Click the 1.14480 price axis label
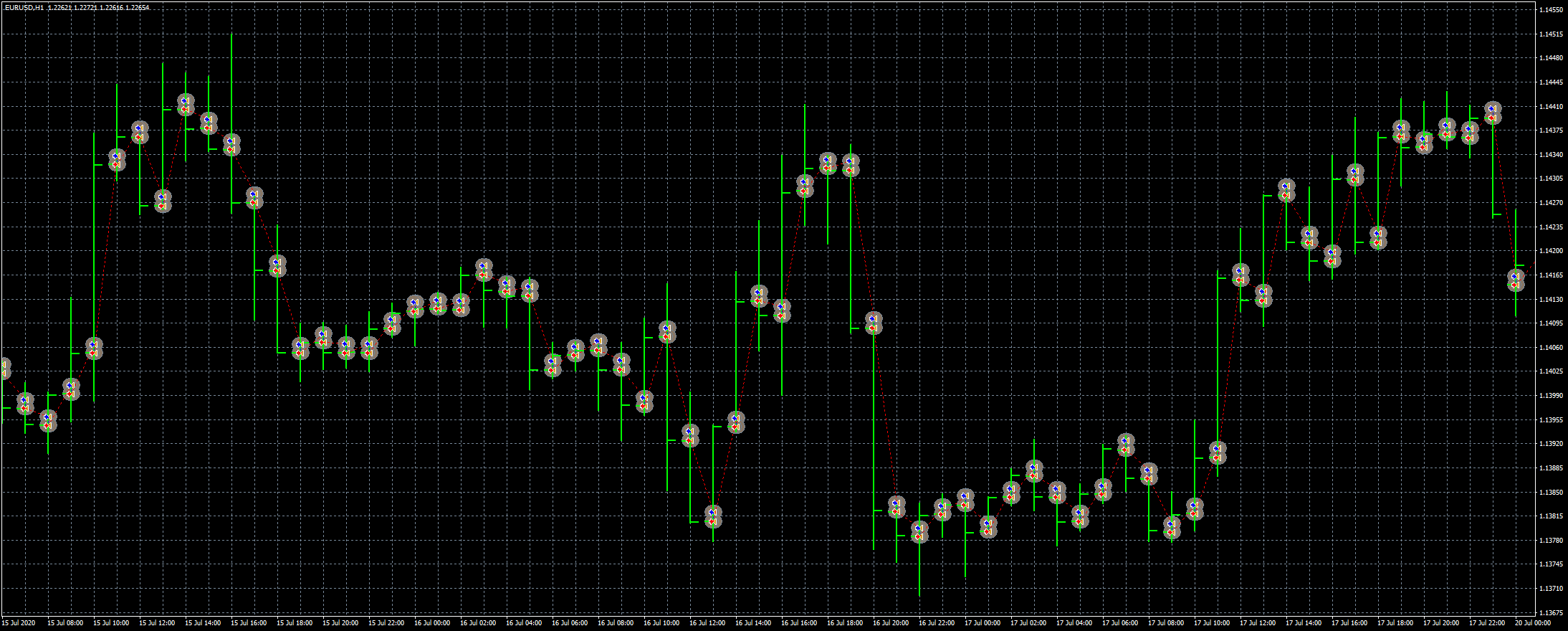This screenshot has width=1568, height=631. [x=1550, y=58]
